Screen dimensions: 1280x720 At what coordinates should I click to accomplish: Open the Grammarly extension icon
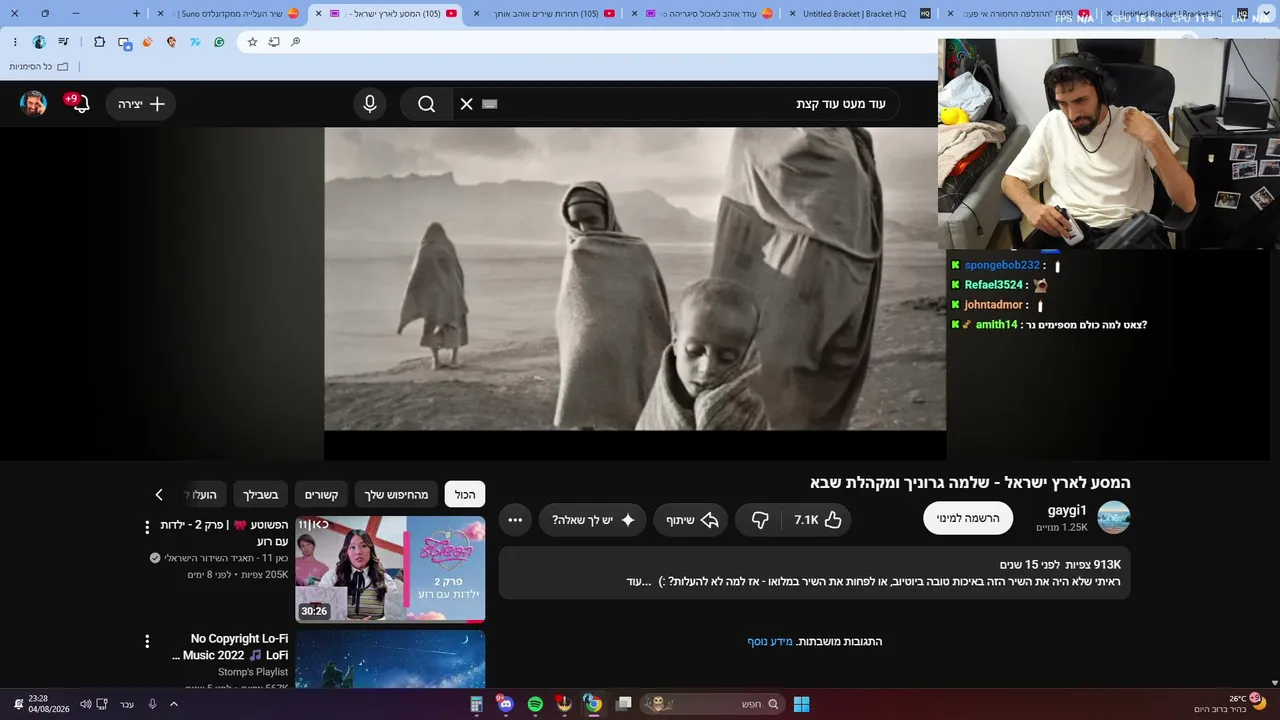pyautogui.click(x=219, y=42)
